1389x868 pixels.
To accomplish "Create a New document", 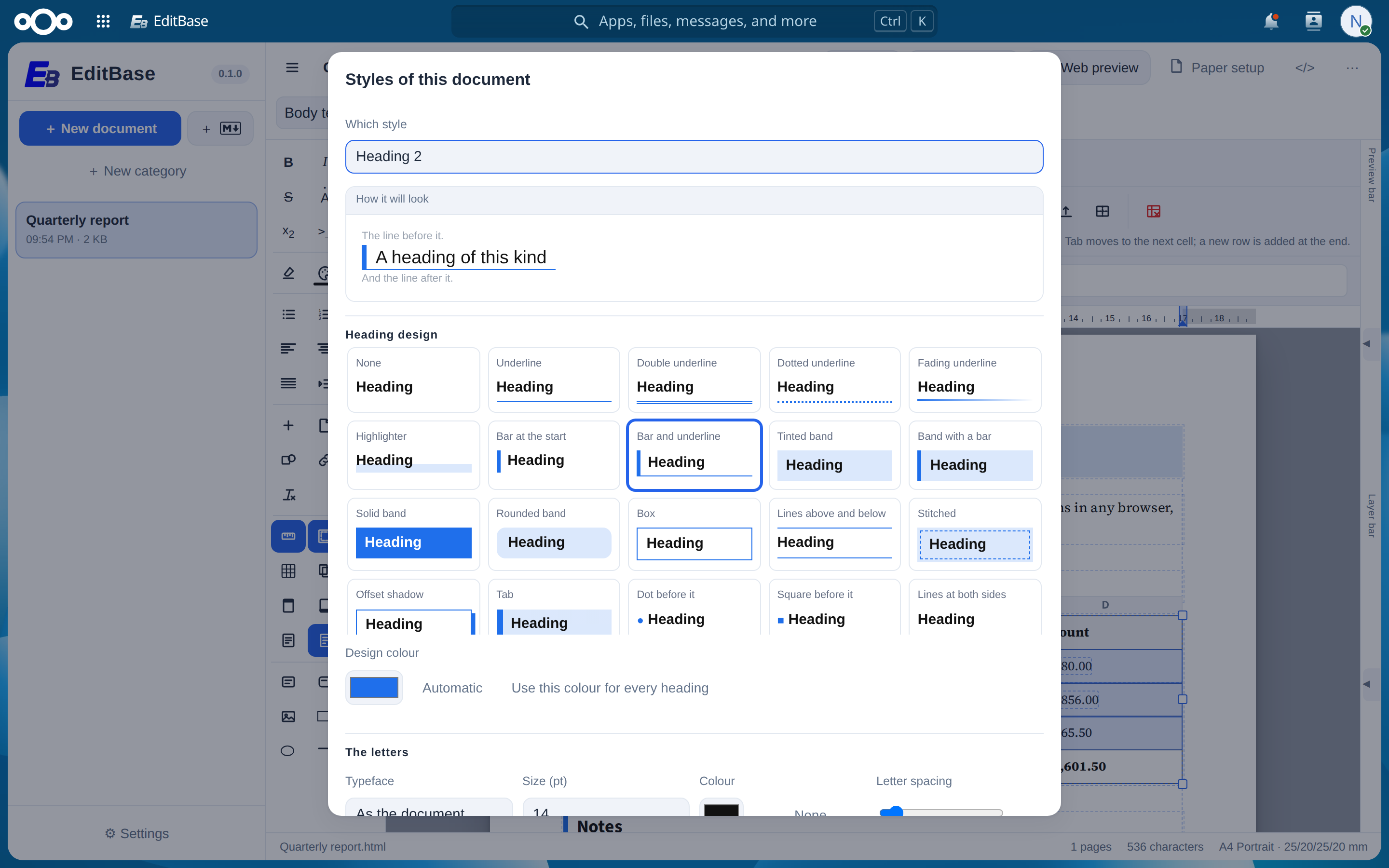I will pyautogui.click(x=100, y=129).
